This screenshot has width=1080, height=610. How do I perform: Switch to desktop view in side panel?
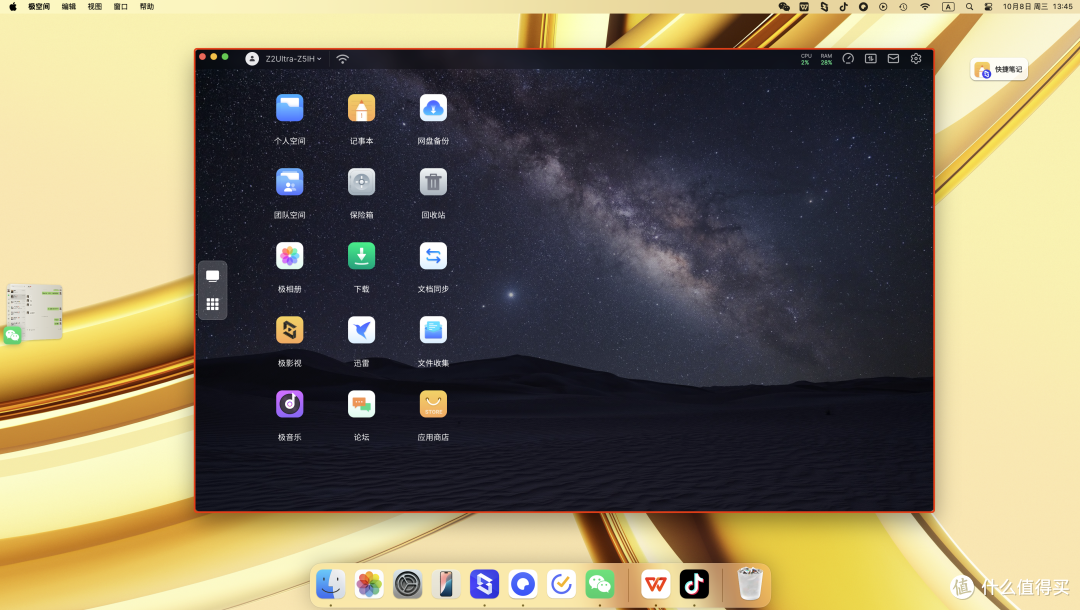click(x=212, y=276)
